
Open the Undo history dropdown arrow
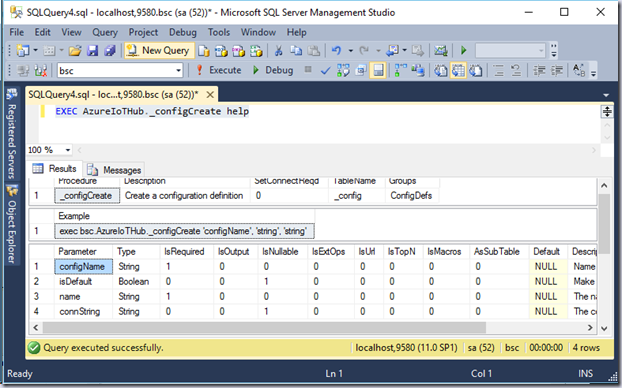351,51
